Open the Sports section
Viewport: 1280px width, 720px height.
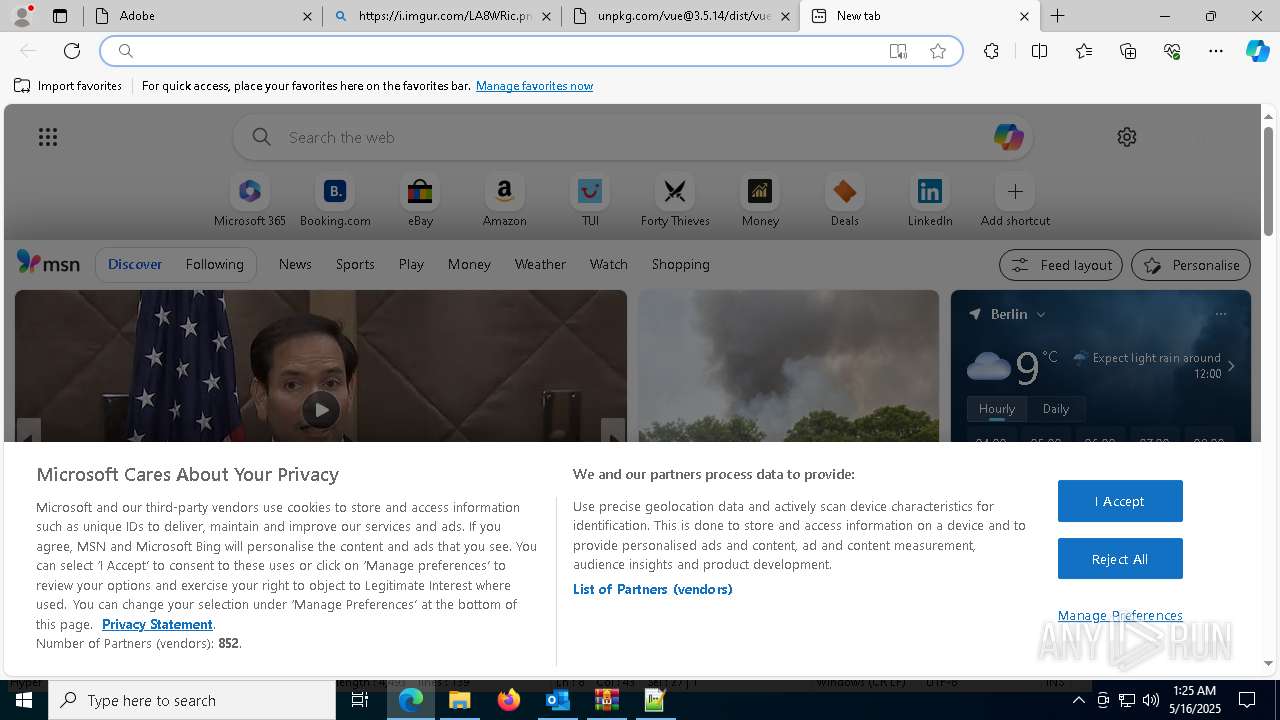click(355, 264)
